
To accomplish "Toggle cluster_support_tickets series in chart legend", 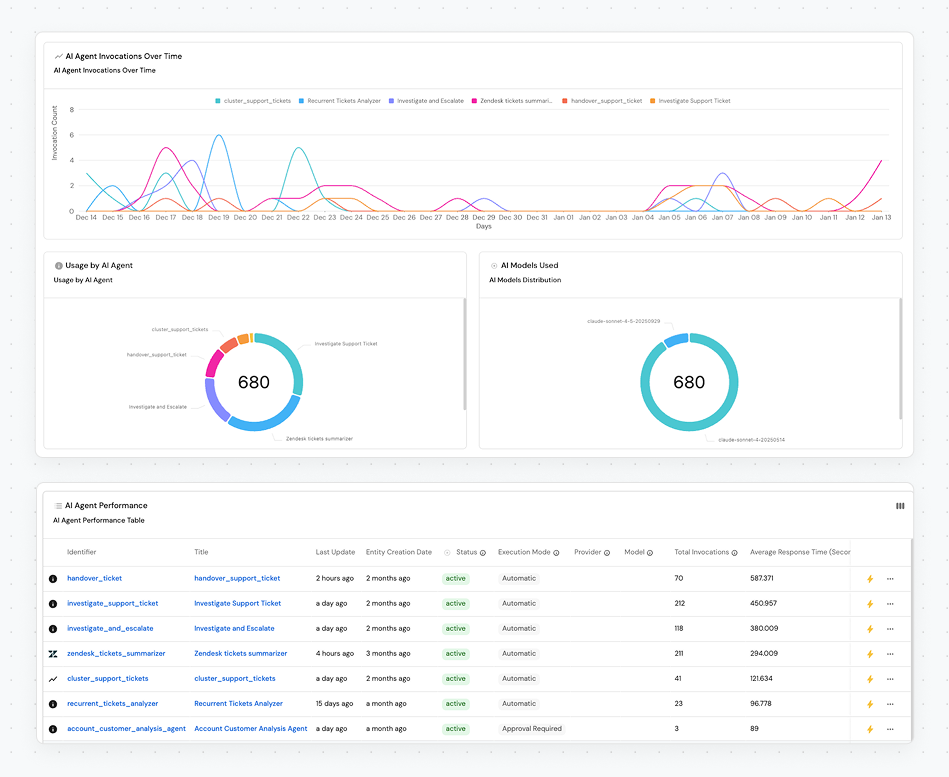I will tap(253, 101).
